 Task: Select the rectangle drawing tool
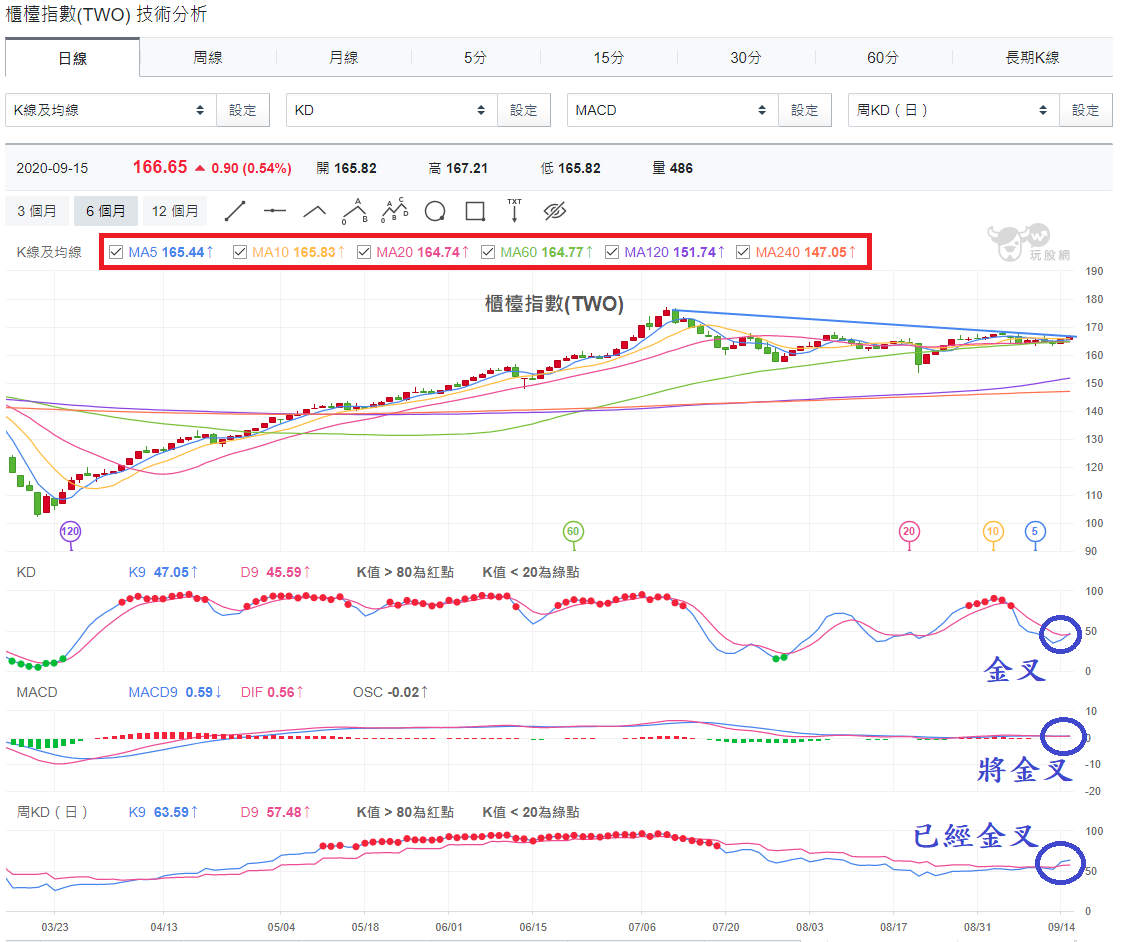(475, 211)
